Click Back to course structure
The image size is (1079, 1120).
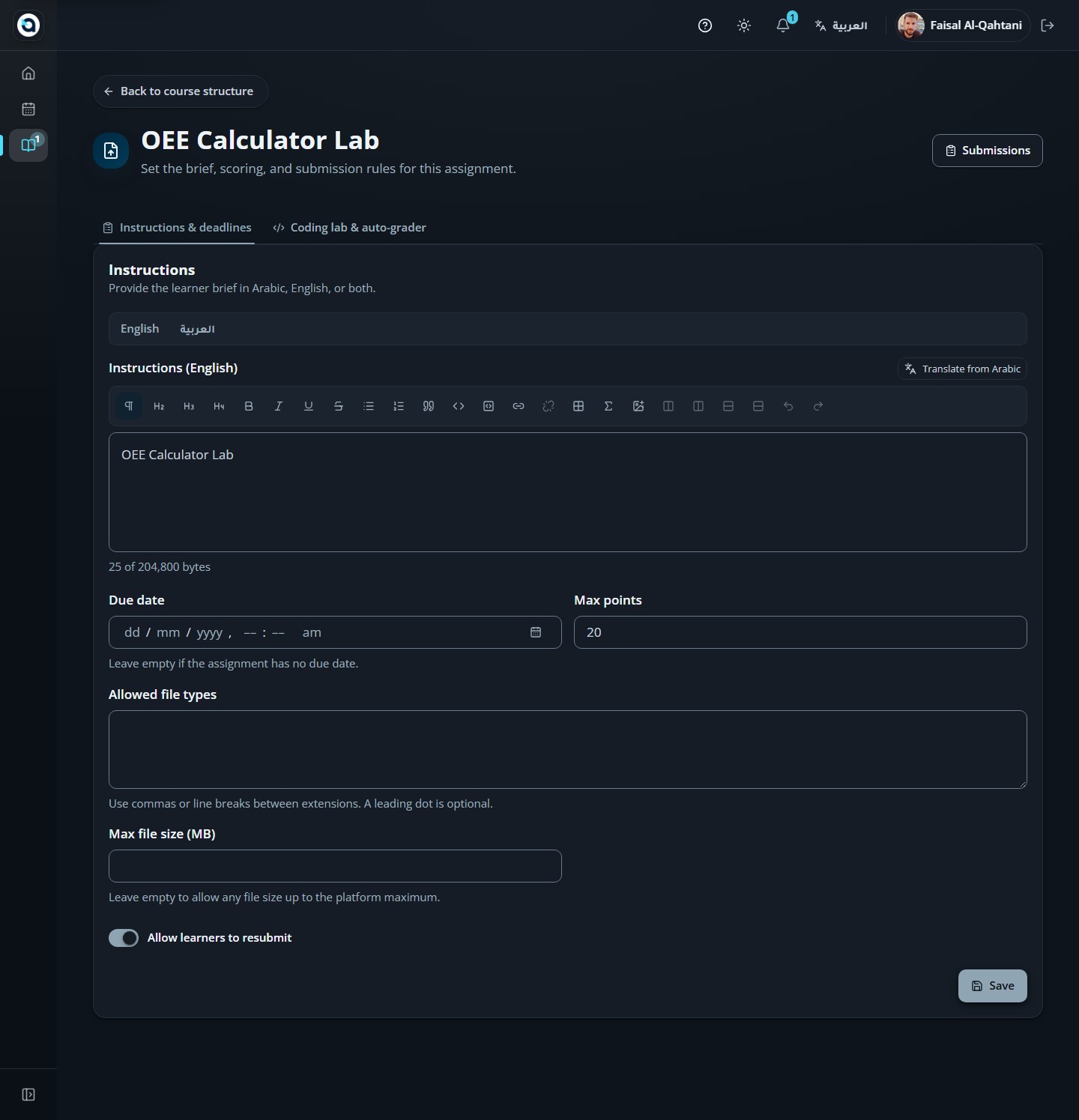(181, 91)
